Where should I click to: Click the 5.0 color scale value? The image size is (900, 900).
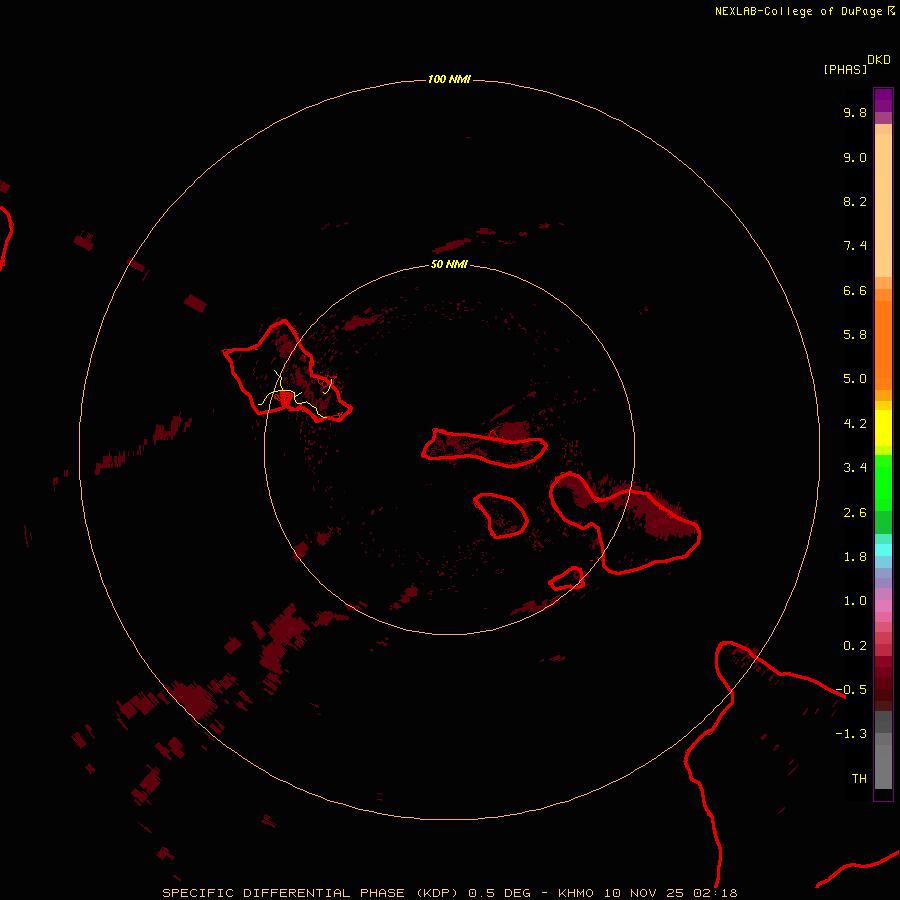[x=855, y=379]
